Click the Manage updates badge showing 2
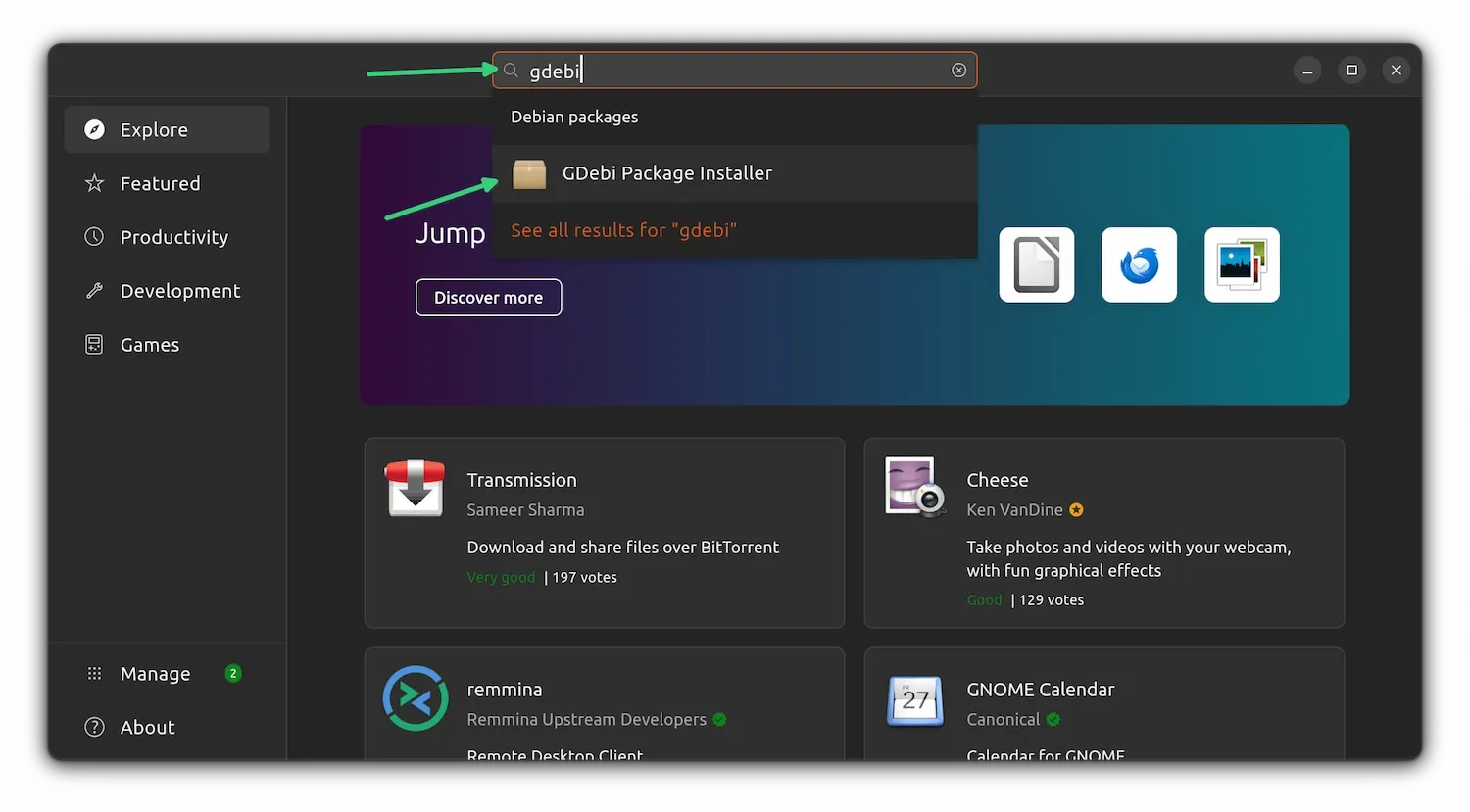 pyautogui.click(x=233, y=674)
